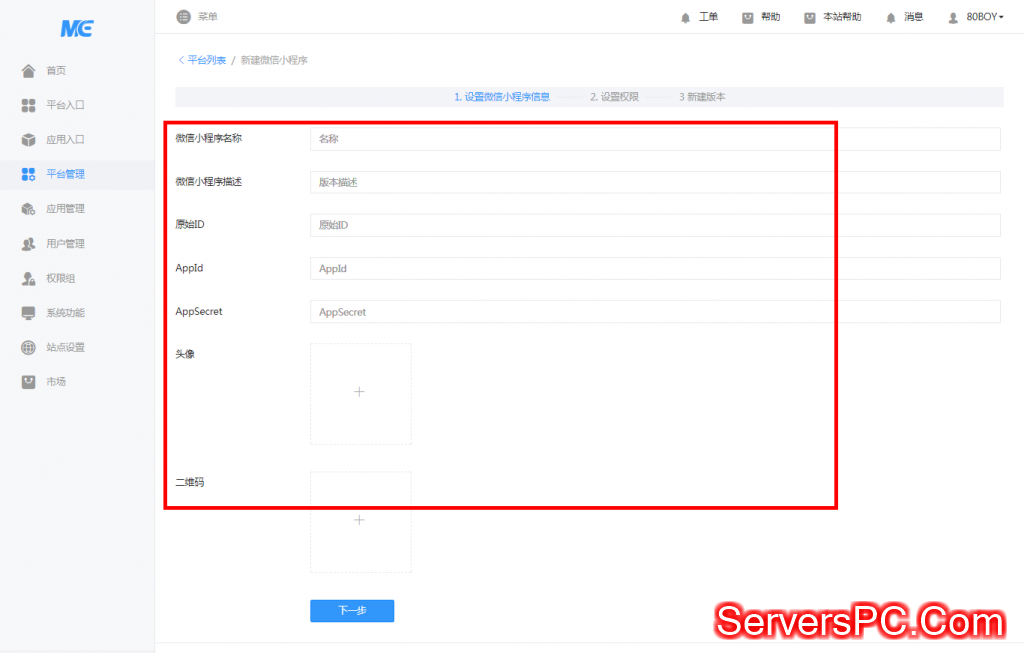Click the 平台管理 sidebar icon
The width and height of the screenshot is (1024, 653).
28,174
